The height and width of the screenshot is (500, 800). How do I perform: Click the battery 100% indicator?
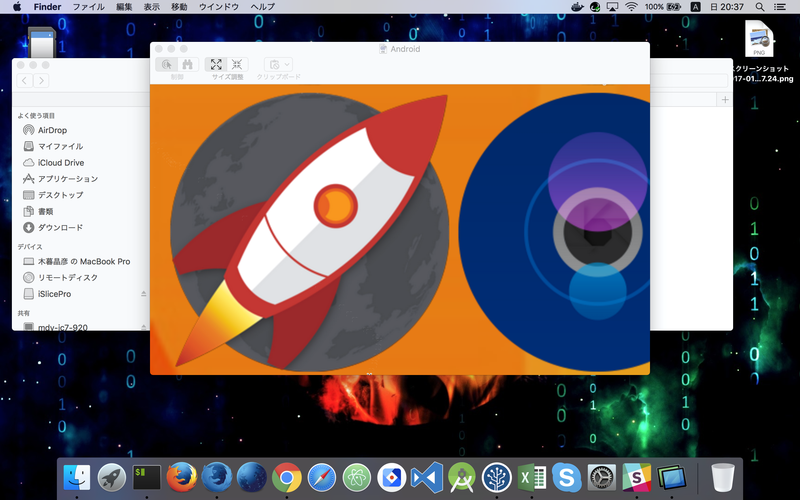pyautogui.click(x=662, y=7)
